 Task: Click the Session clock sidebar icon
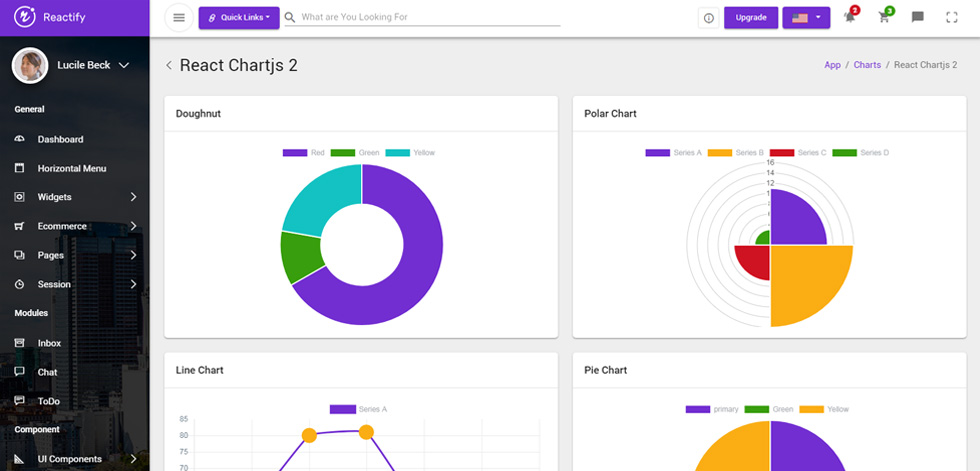[19, 284]
